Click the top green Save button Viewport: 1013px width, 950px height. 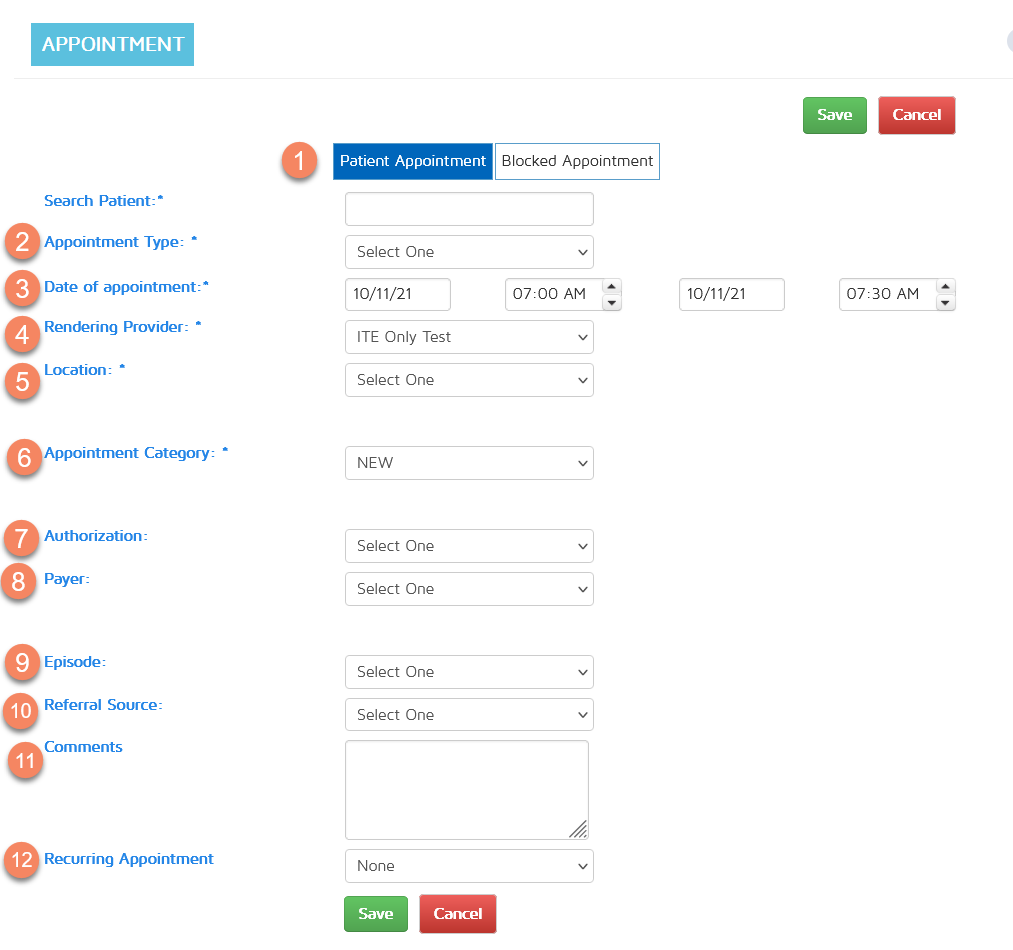click(834, 115)
